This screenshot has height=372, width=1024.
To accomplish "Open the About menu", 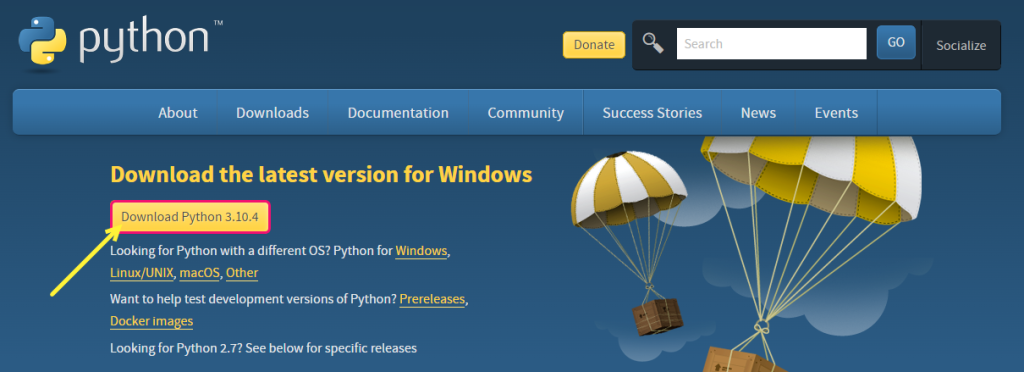I will click(178, 112).
